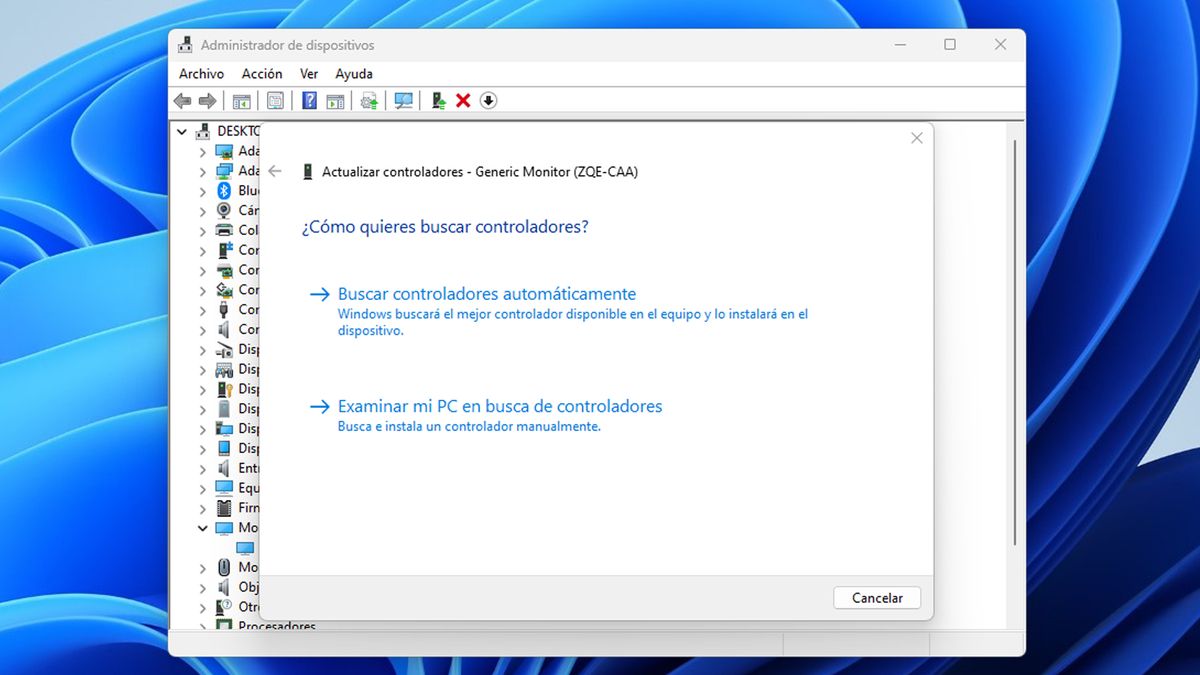Expand the Procesadores tree node

coord(204,626)
